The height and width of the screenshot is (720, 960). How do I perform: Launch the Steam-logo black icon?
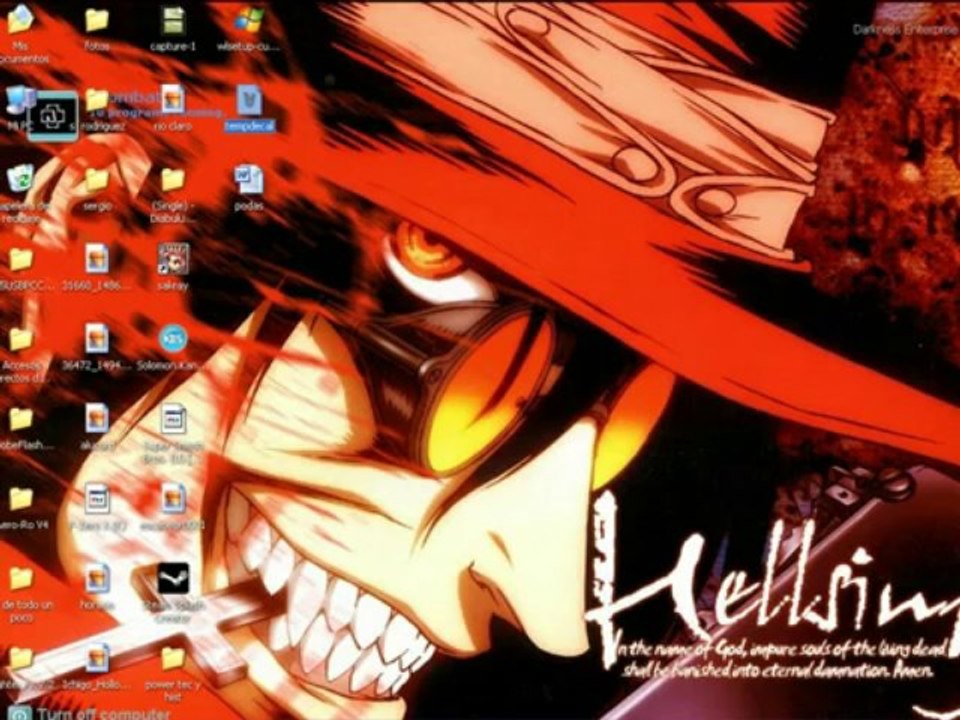tap(173, 579)
